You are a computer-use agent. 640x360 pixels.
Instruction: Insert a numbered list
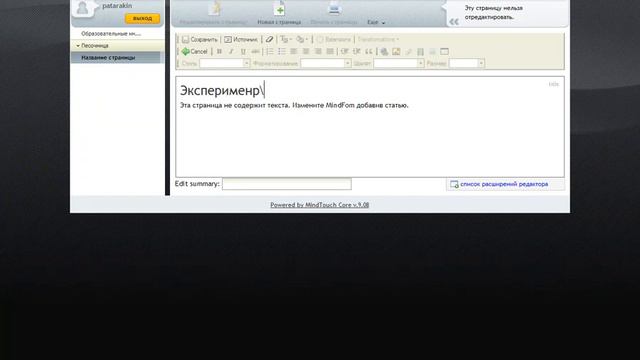point(270,51)
